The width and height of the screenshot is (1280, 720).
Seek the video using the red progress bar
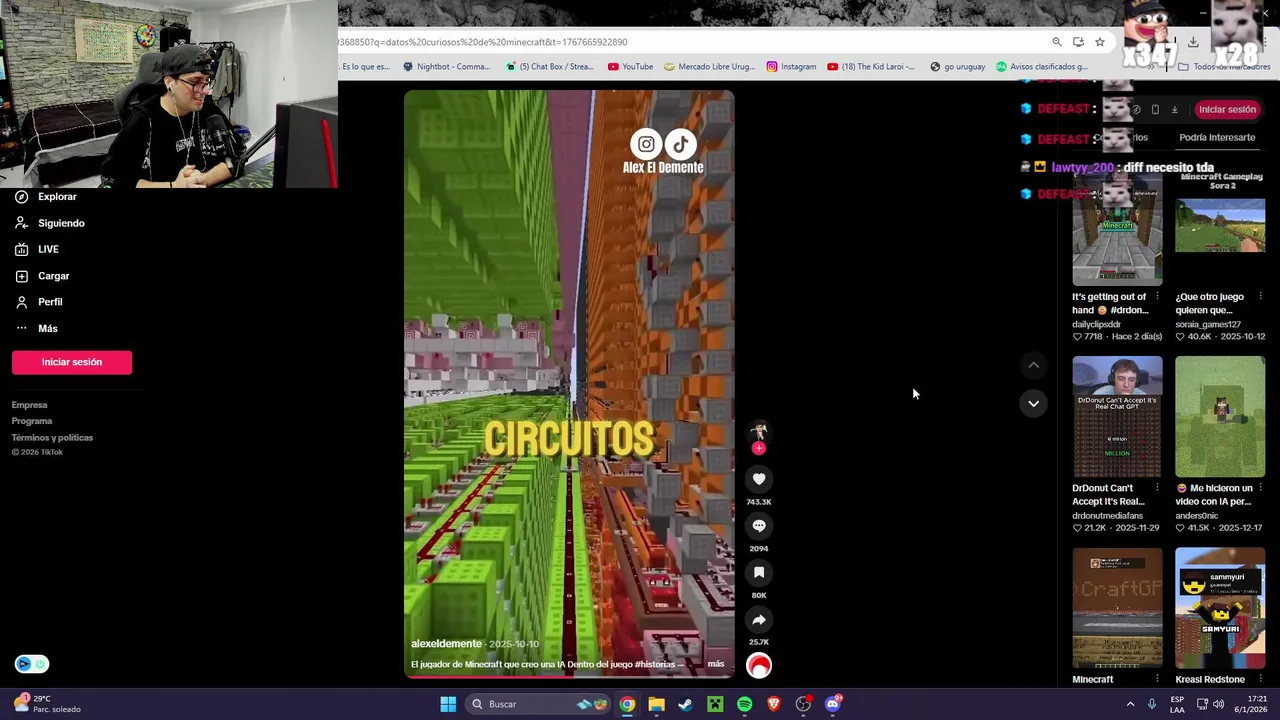tap(569, 677)
